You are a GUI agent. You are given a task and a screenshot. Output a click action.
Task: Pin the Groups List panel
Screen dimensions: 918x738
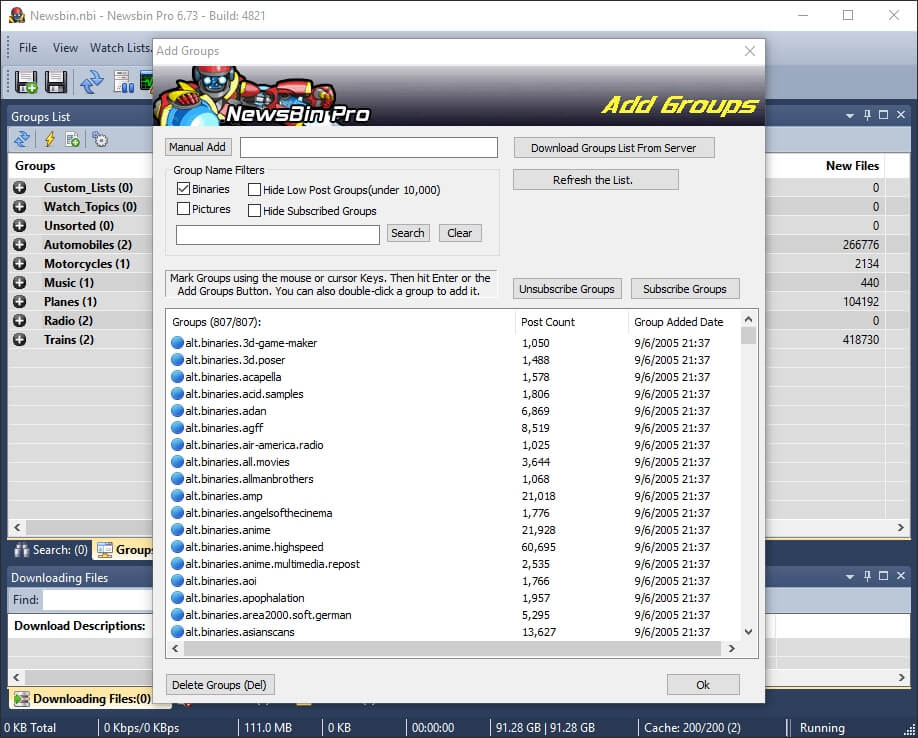point(867,115)
